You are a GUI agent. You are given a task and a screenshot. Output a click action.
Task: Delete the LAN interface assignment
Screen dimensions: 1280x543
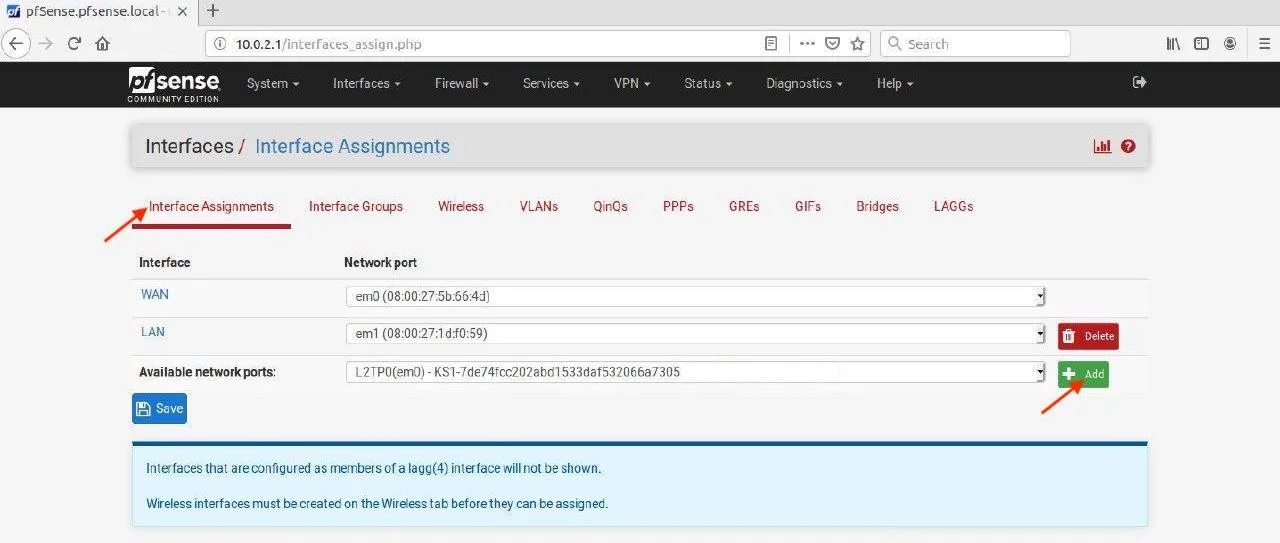click(x=1088, y=336)
